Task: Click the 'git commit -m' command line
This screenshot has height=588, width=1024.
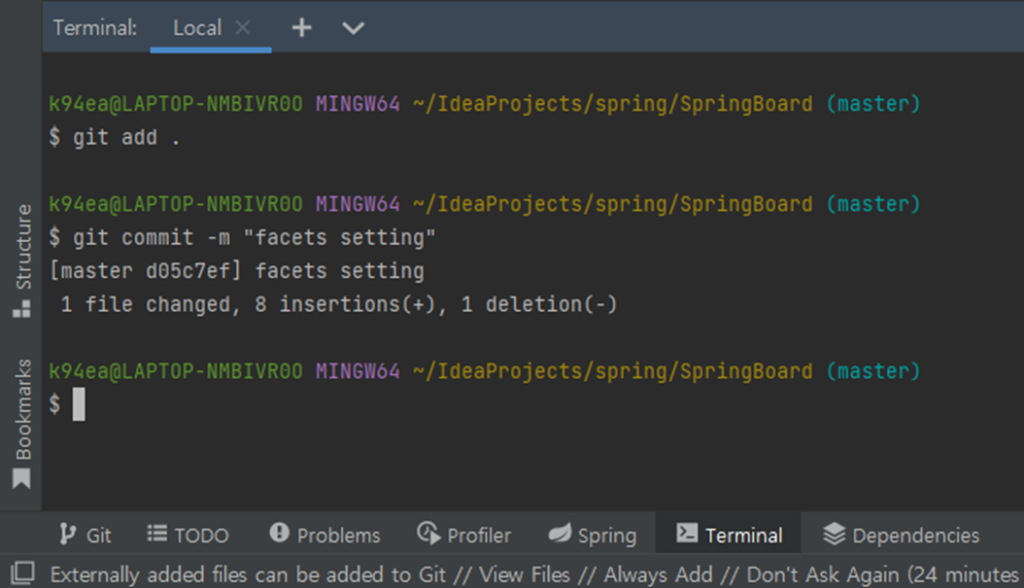Action: pyautogui.click(x=254, y=238)
